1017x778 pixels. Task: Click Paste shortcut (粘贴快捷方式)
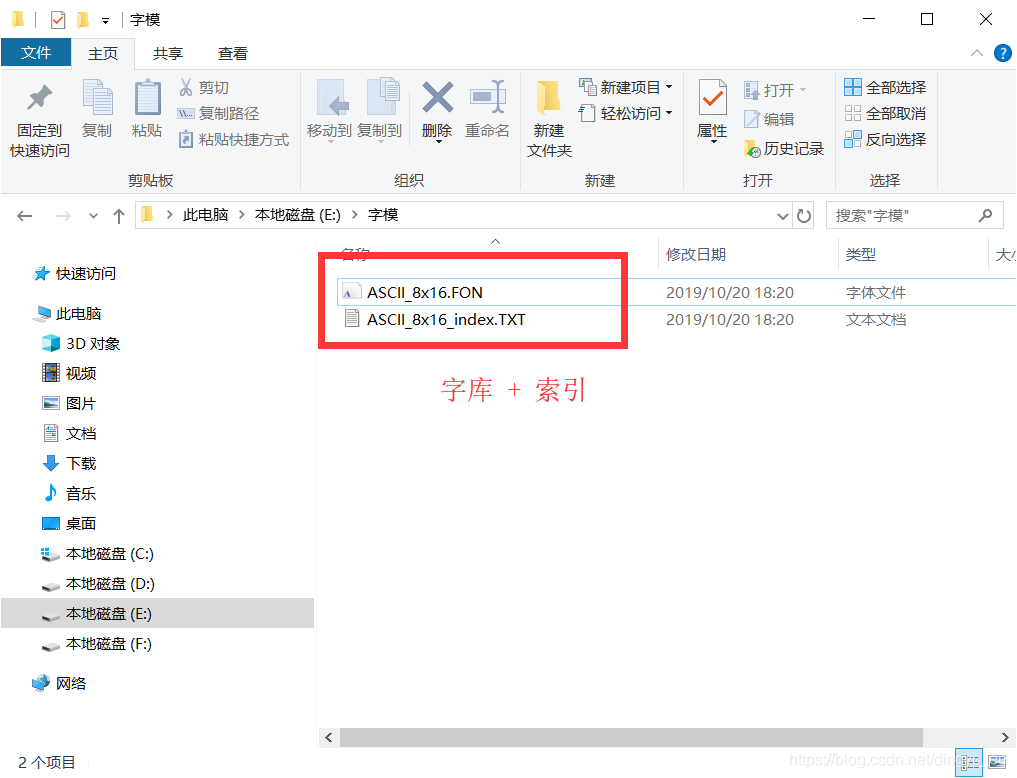(233, 139)
